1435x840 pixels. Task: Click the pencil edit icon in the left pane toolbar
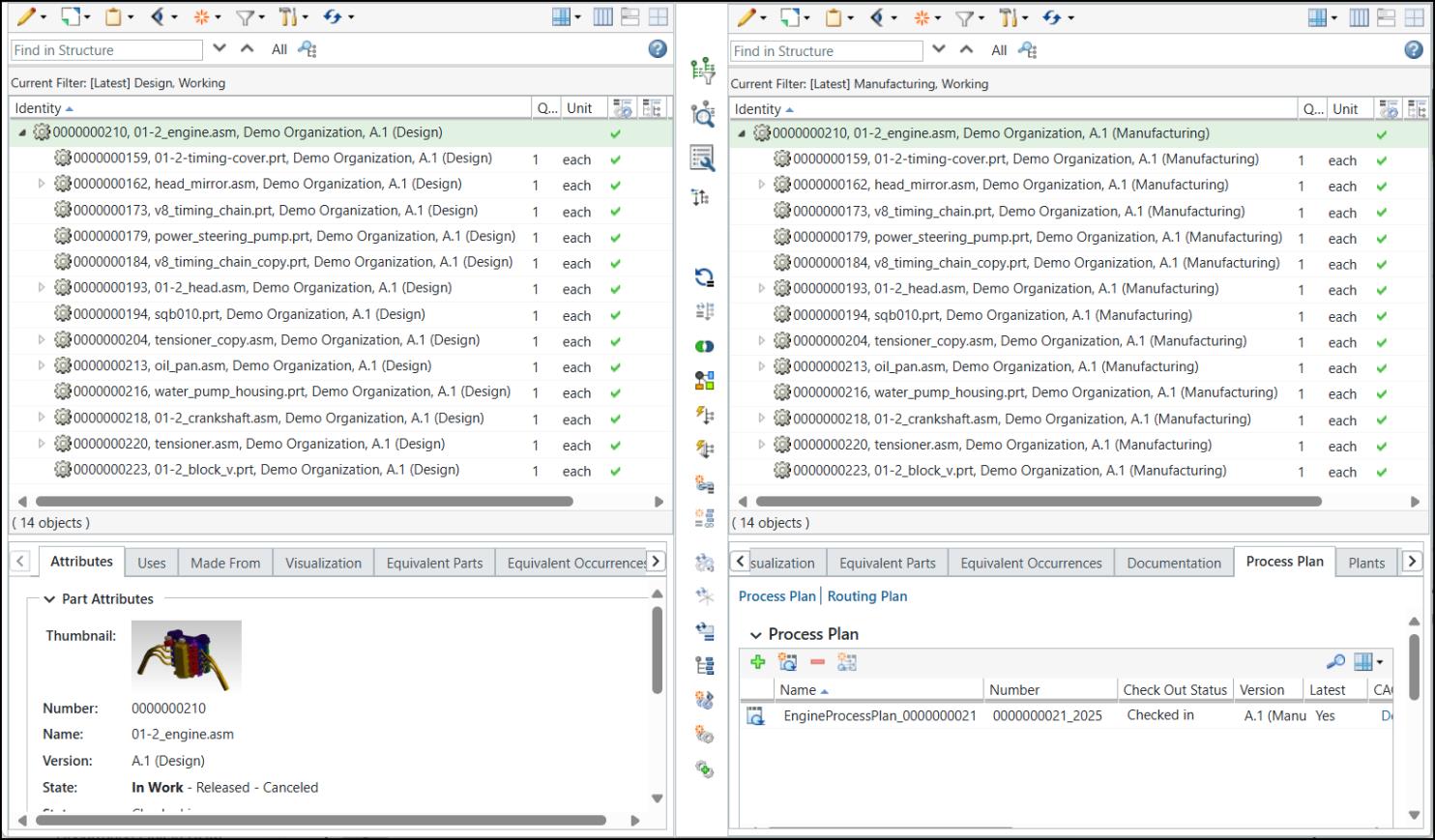click(27, 16)
